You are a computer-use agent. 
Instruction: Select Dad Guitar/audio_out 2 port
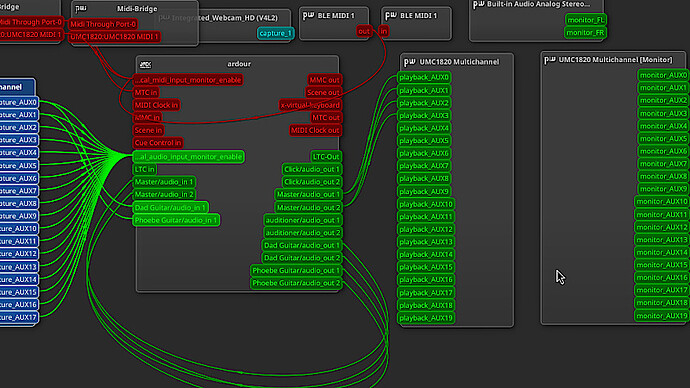click(x=302, y=258)
